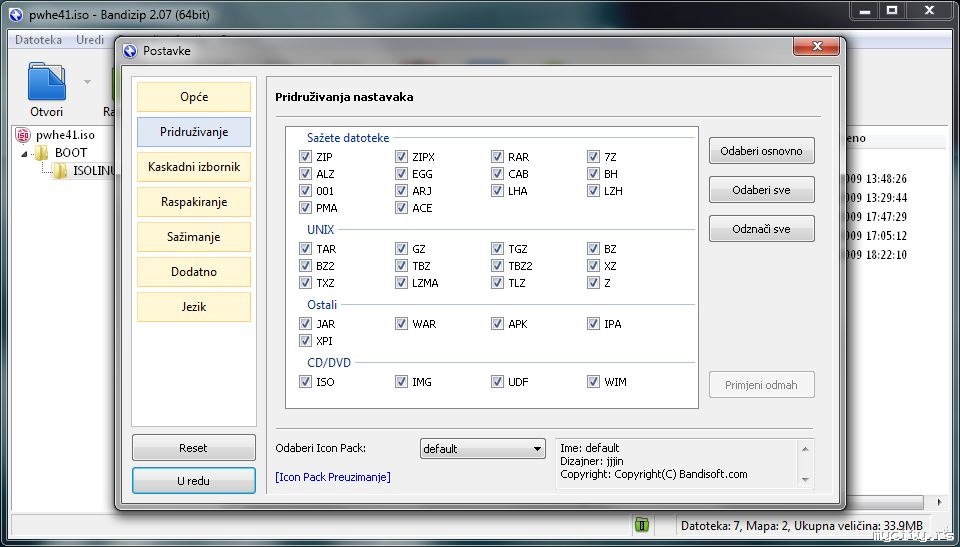Uncheck the 7Z extension checkbox
960x547 pixels.
(593, 157)
